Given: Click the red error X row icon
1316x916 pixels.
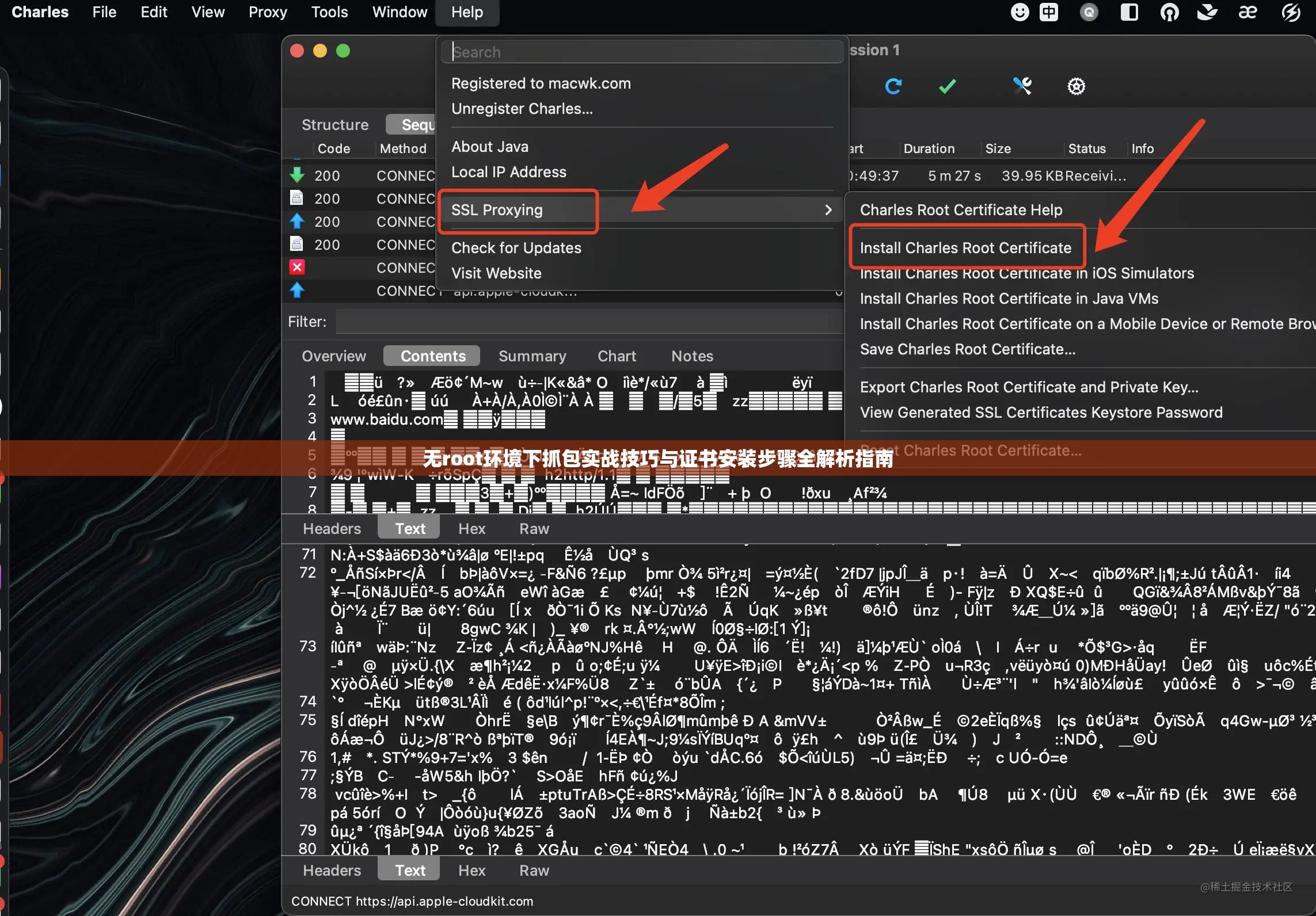Looking at the screenshot, I should coord(297,267).
